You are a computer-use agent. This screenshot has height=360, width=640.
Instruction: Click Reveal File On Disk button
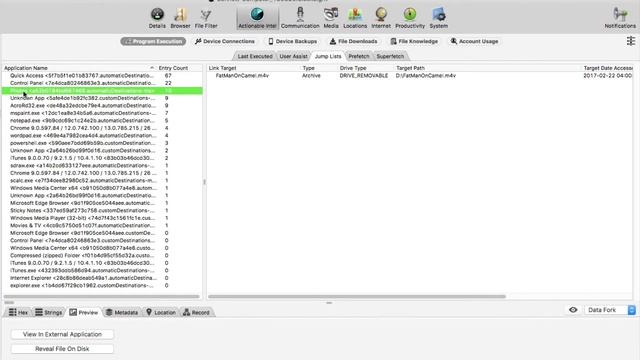point(62,349)
